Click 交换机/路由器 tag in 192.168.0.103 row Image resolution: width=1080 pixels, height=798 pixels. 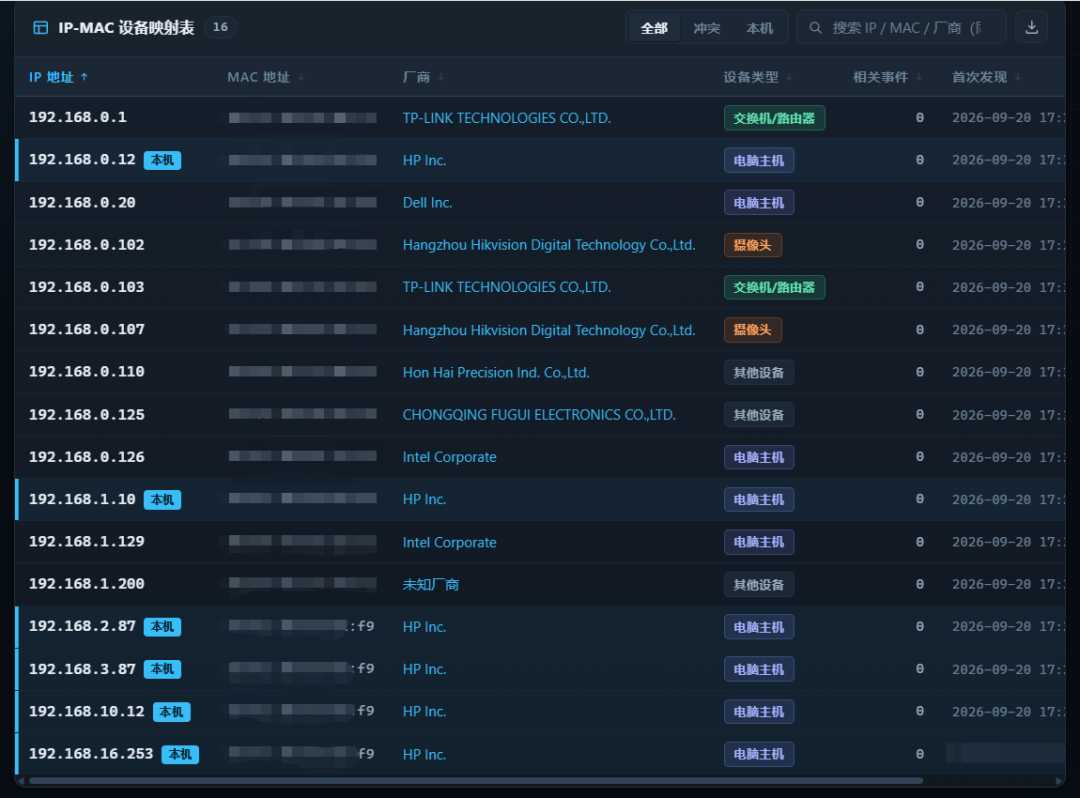coord(774,287)
